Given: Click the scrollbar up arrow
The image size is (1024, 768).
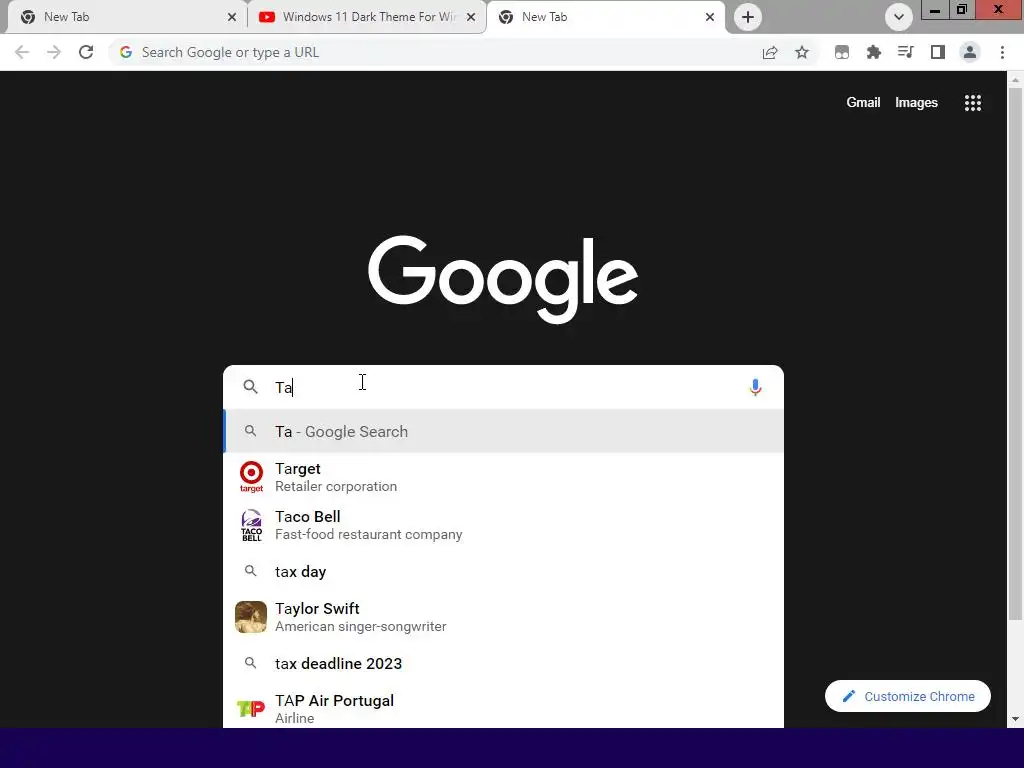Looking at the screenshot, I should (x=1015, y=80).
